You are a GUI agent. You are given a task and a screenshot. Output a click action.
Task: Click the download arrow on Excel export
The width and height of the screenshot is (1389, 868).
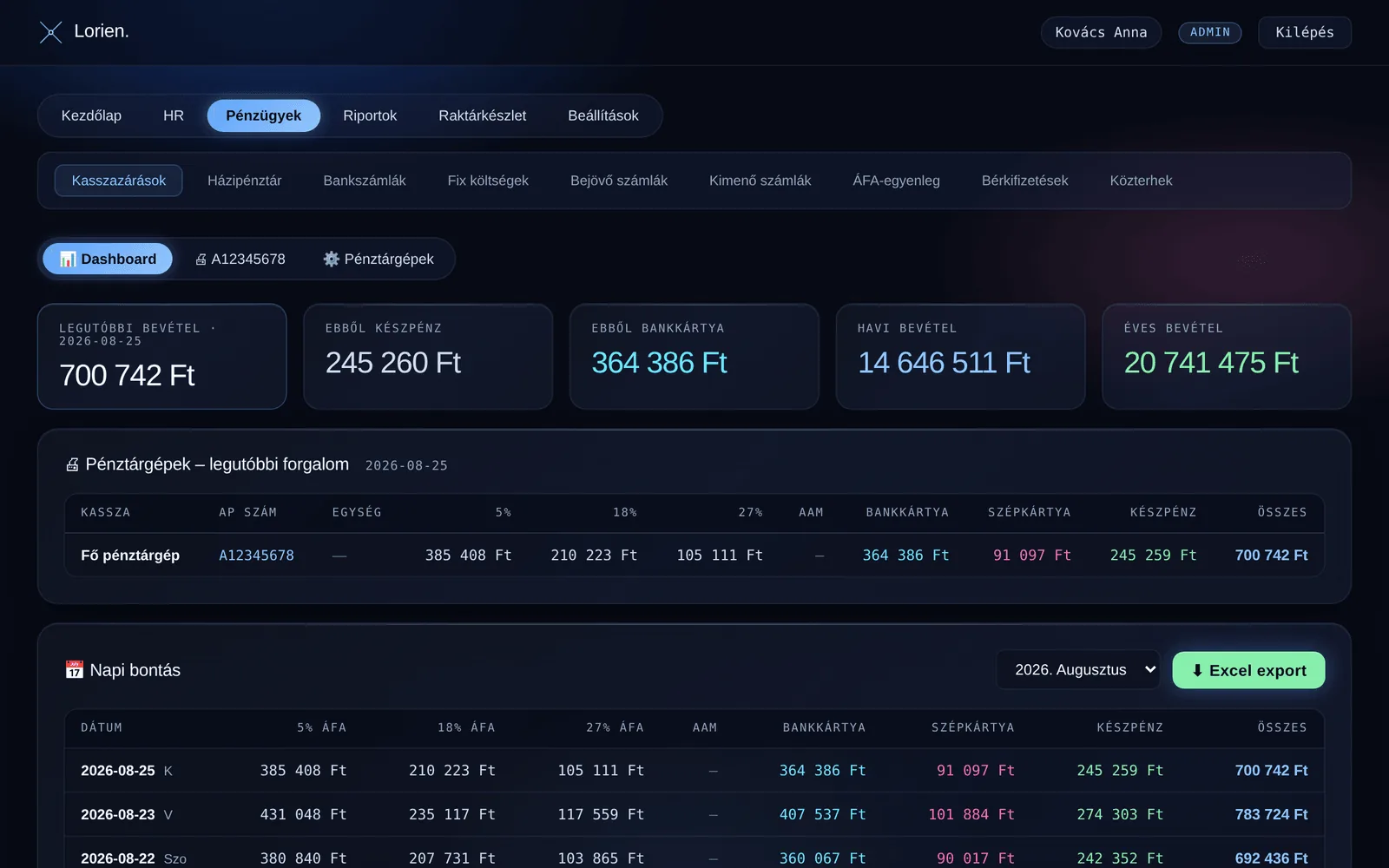[1197, 670]
